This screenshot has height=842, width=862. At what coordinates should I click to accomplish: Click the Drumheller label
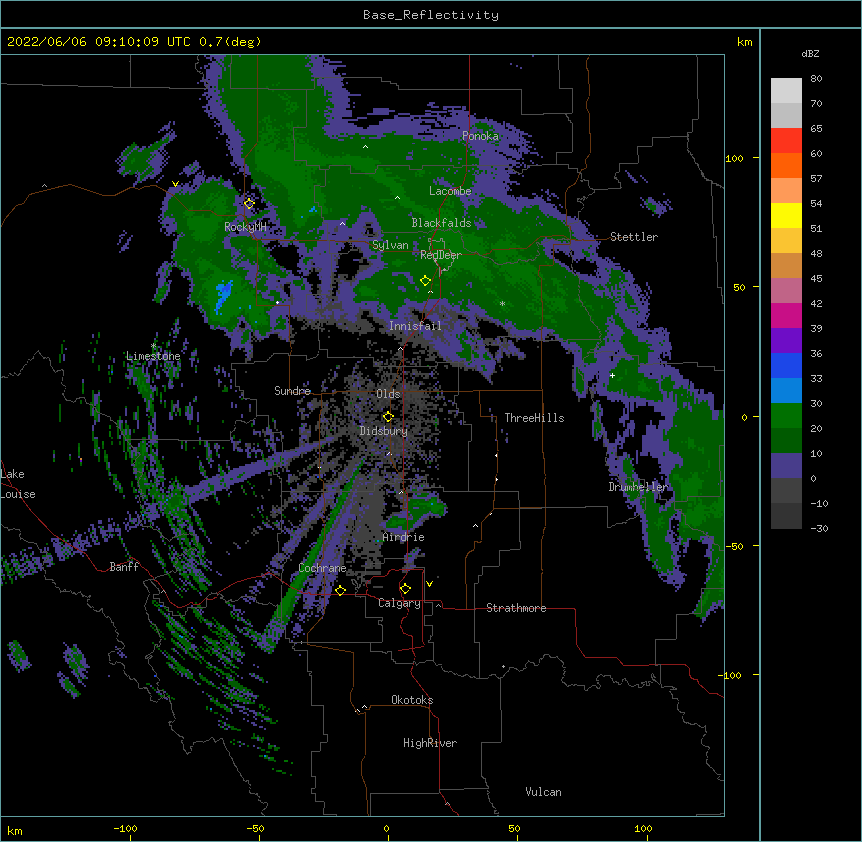(638, 487)
